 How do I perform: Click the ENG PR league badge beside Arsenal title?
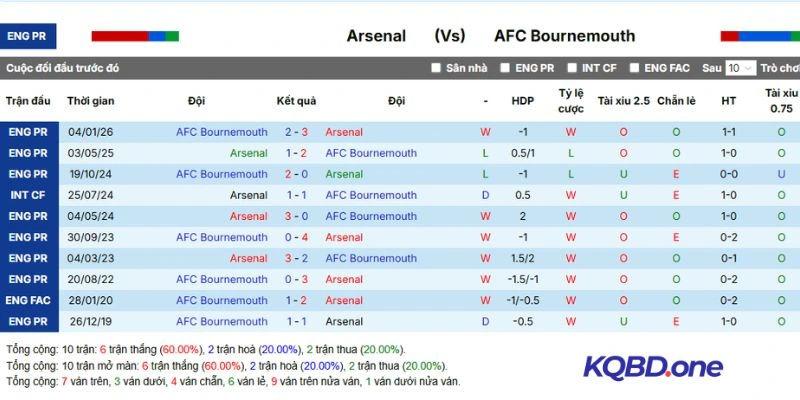[x=28, y=36]
